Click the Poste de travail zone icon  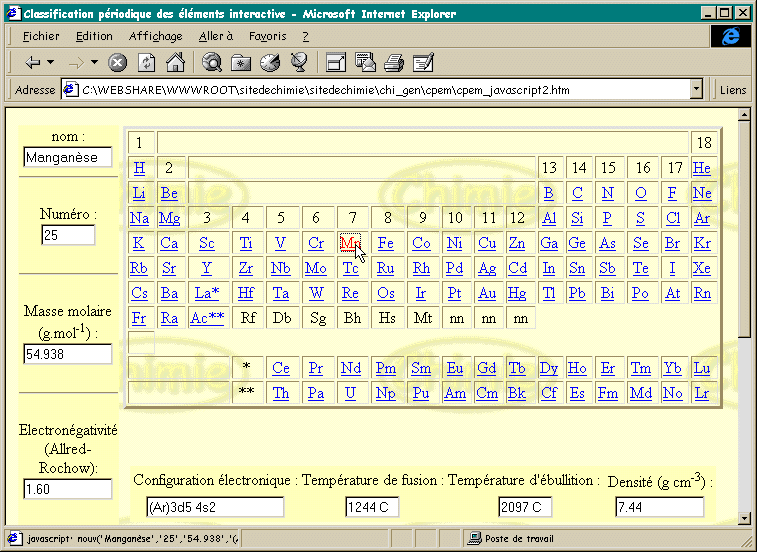click(475, 538)
